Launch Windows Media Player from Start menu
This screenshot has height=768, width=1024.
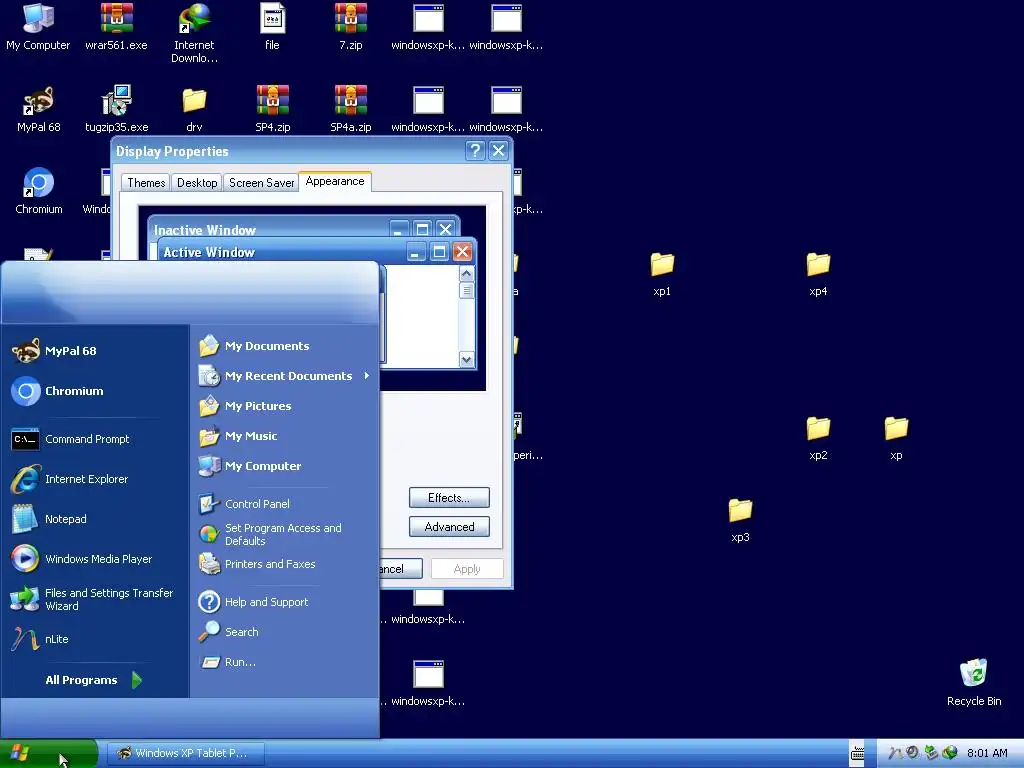tap(95, 559)
